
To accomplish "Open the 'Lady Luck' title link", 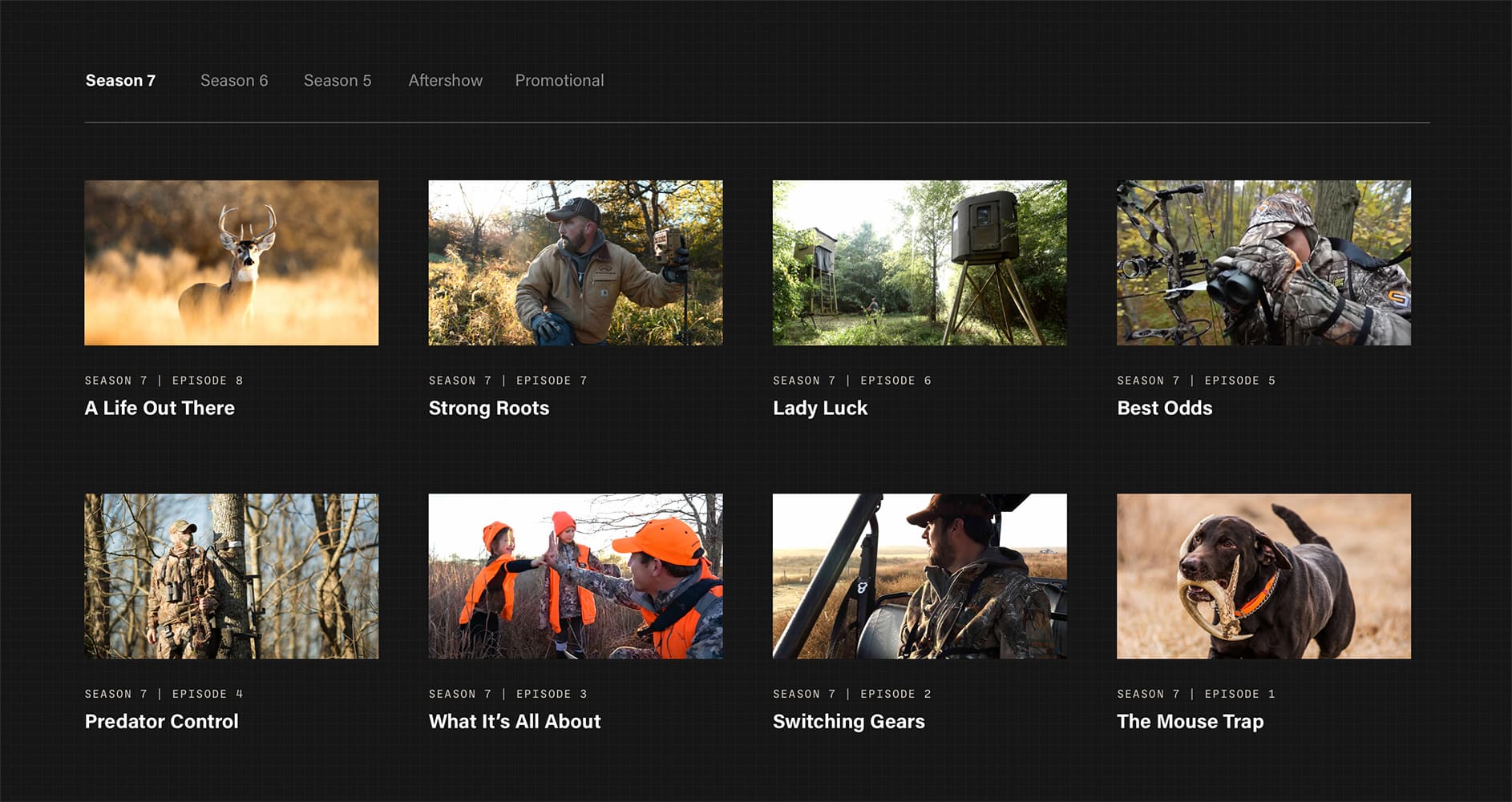I will click(x=820, y=408).
